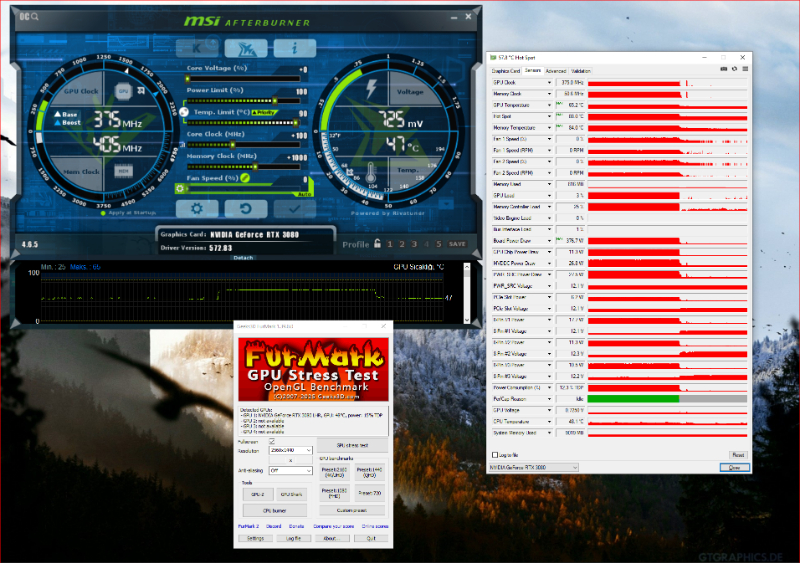Open FurMark Resolution dropdown
The height and width of the screenshot is (563, 800).
[x=290, y=450]
